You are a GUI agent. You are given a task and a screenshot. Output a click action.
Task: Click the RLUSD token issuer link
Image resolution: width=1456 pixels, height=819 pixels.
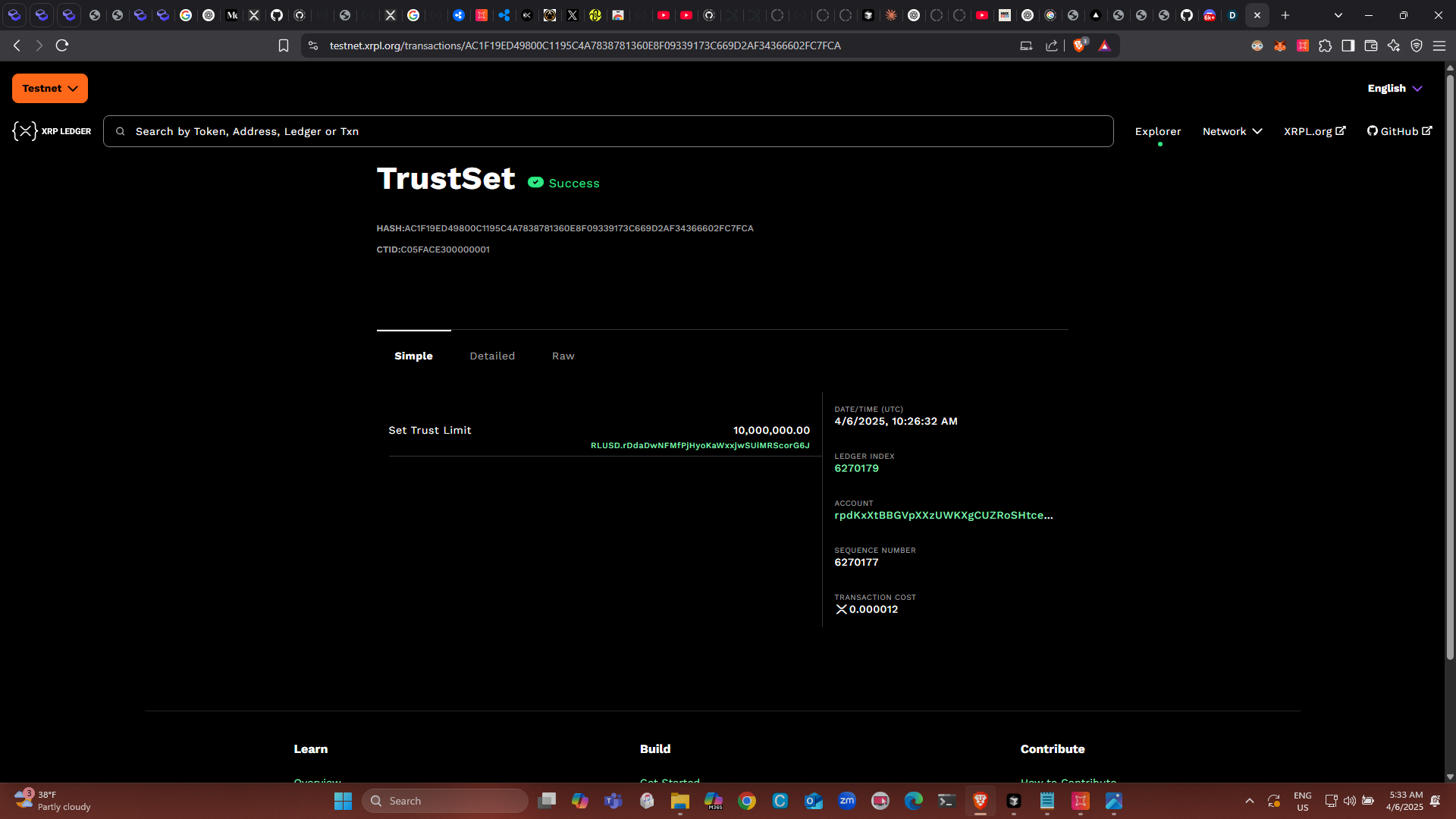[700, 445]
